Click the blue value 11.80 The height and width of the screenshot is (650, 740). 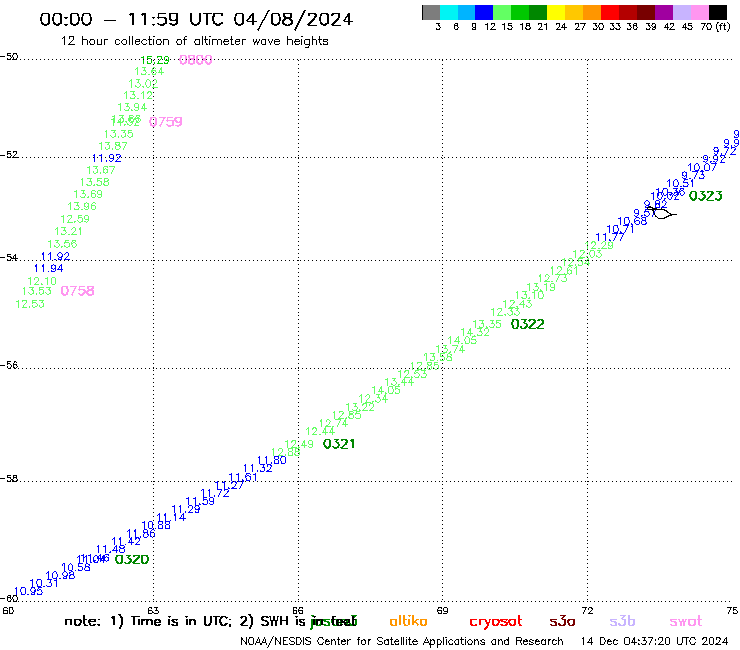coord(272,460)
